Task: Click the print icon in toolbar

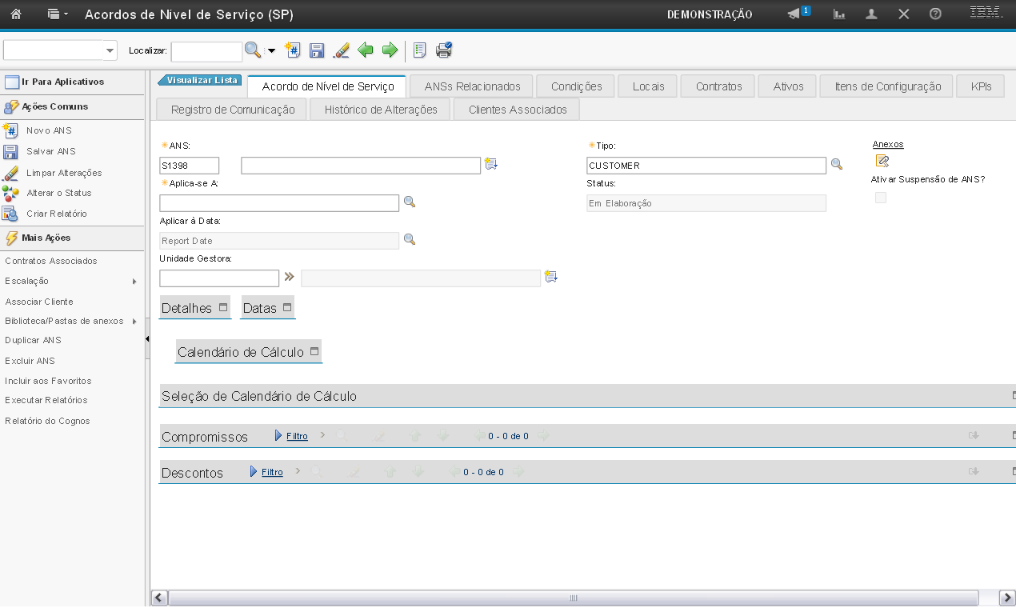Action: point(444,50)
